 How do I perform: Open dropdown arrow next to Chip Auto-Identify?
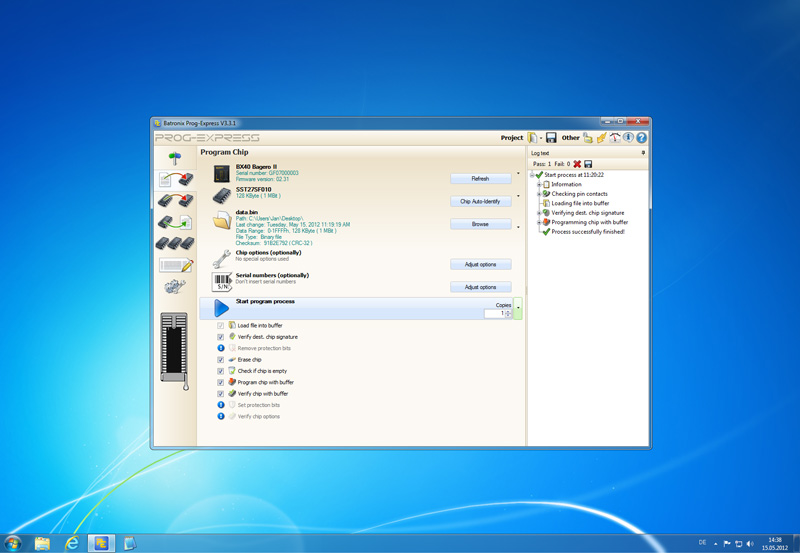pos(518,196)
